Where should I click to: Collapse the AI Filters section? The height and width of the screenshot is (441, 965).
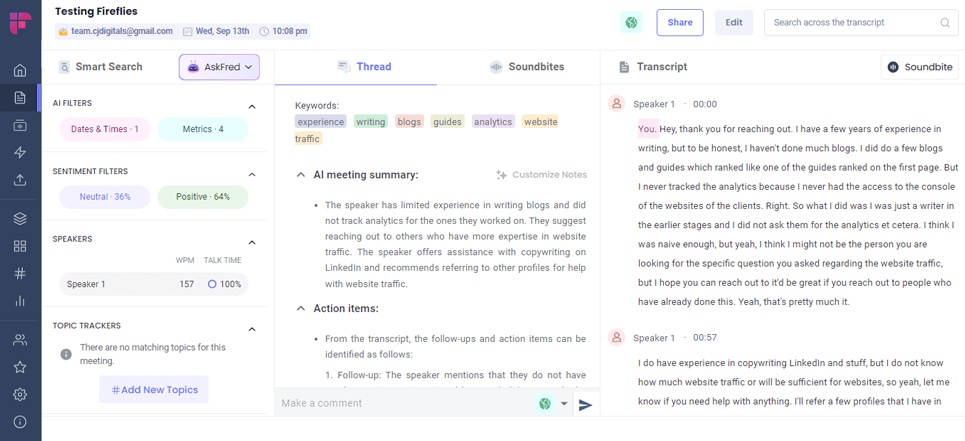click(252, 106)
